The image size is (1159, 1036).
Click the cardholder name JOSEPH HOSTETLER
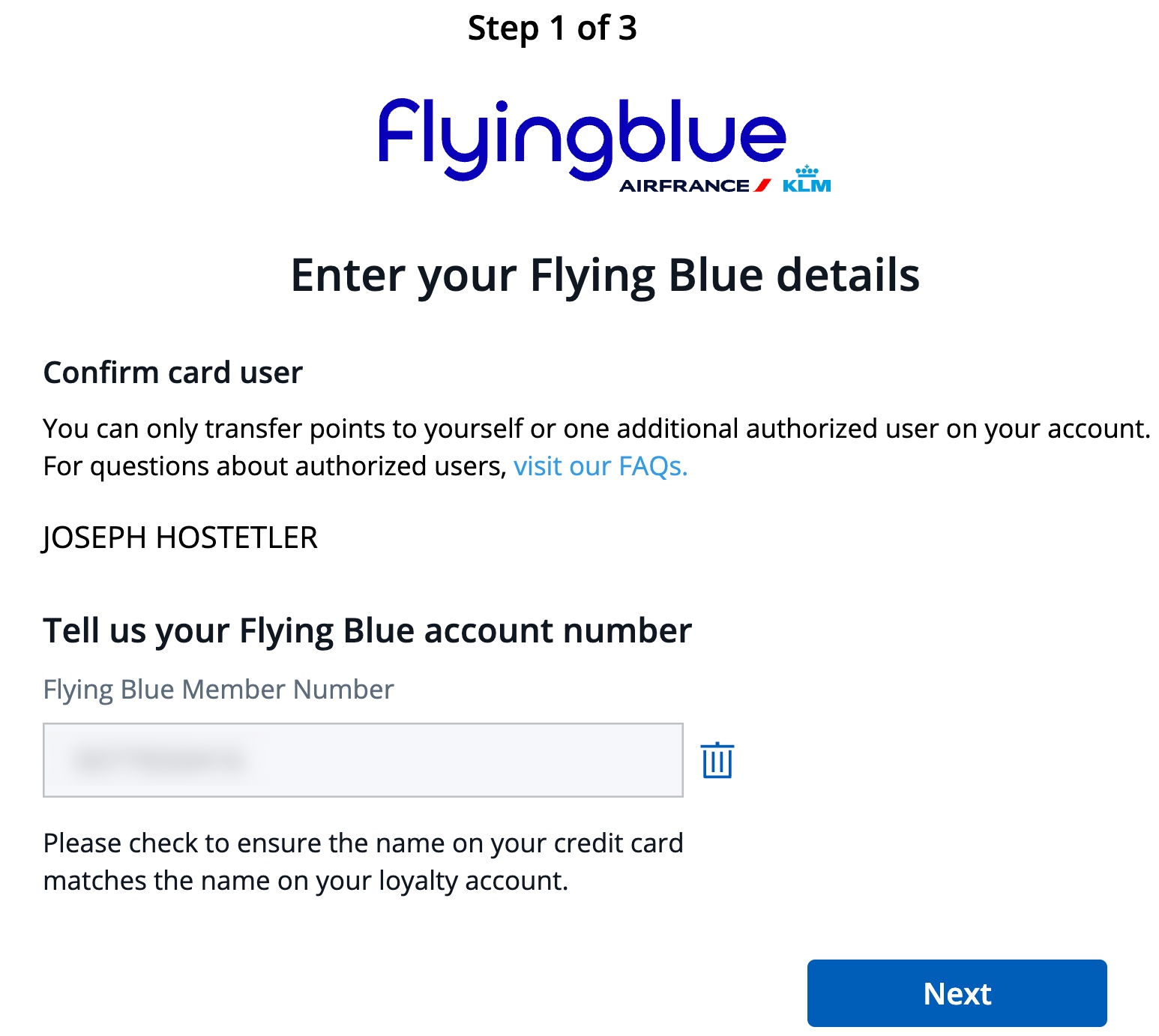pyautogui.click(x=180, y=537)
